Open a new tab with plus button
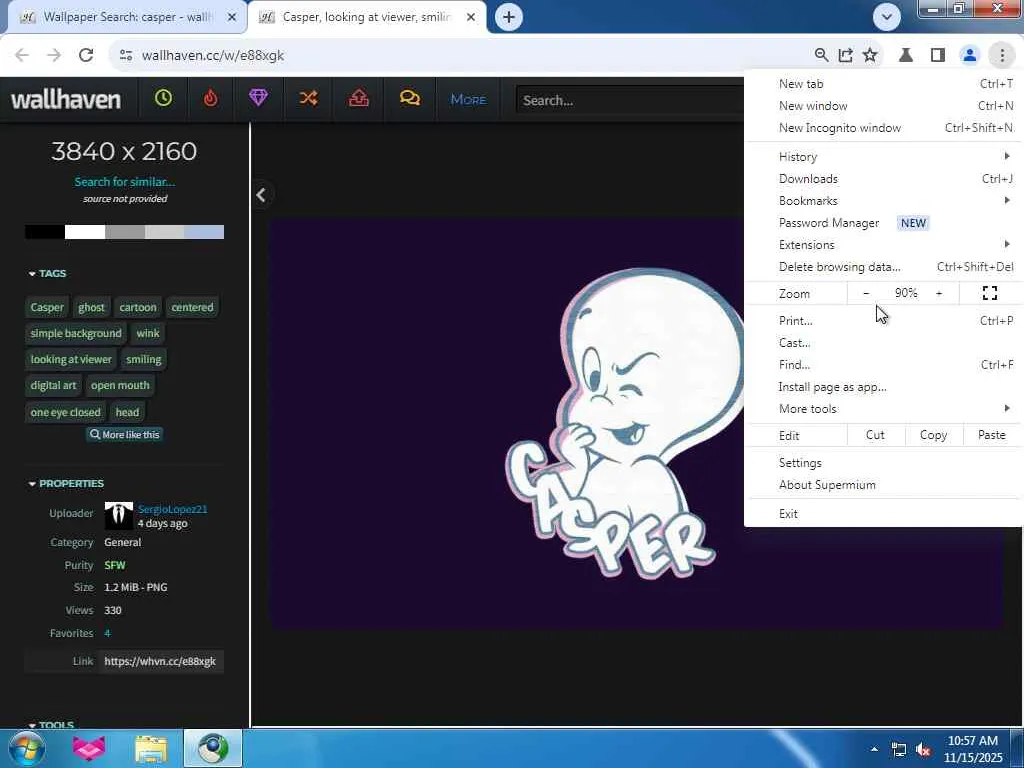 click(x=509, y=17)
